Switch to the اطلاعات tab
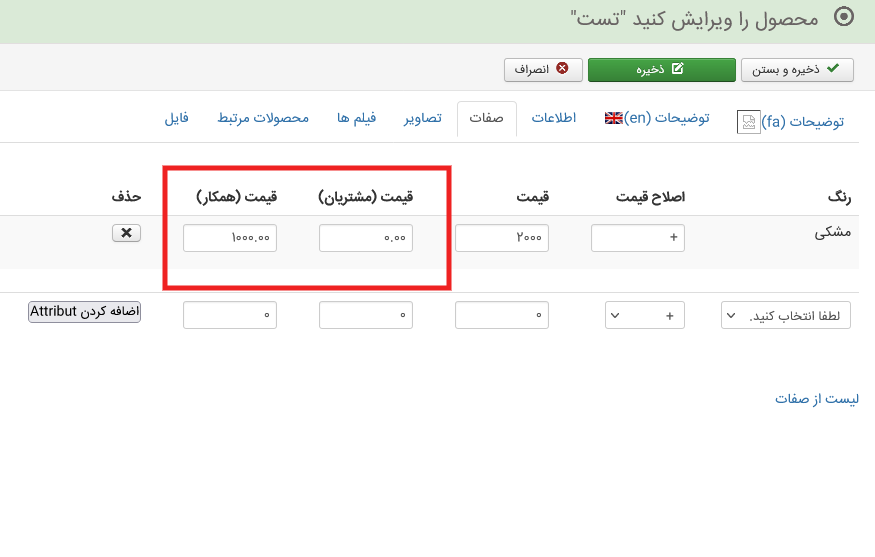The height and width of the screenshot is (557, 875). pos(553,118)
